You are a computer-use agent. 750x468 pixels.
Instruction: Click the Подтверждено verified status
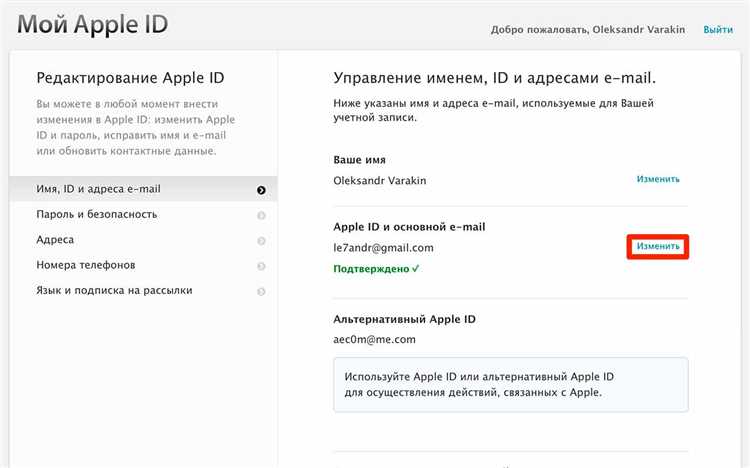[x=376, y=269]
